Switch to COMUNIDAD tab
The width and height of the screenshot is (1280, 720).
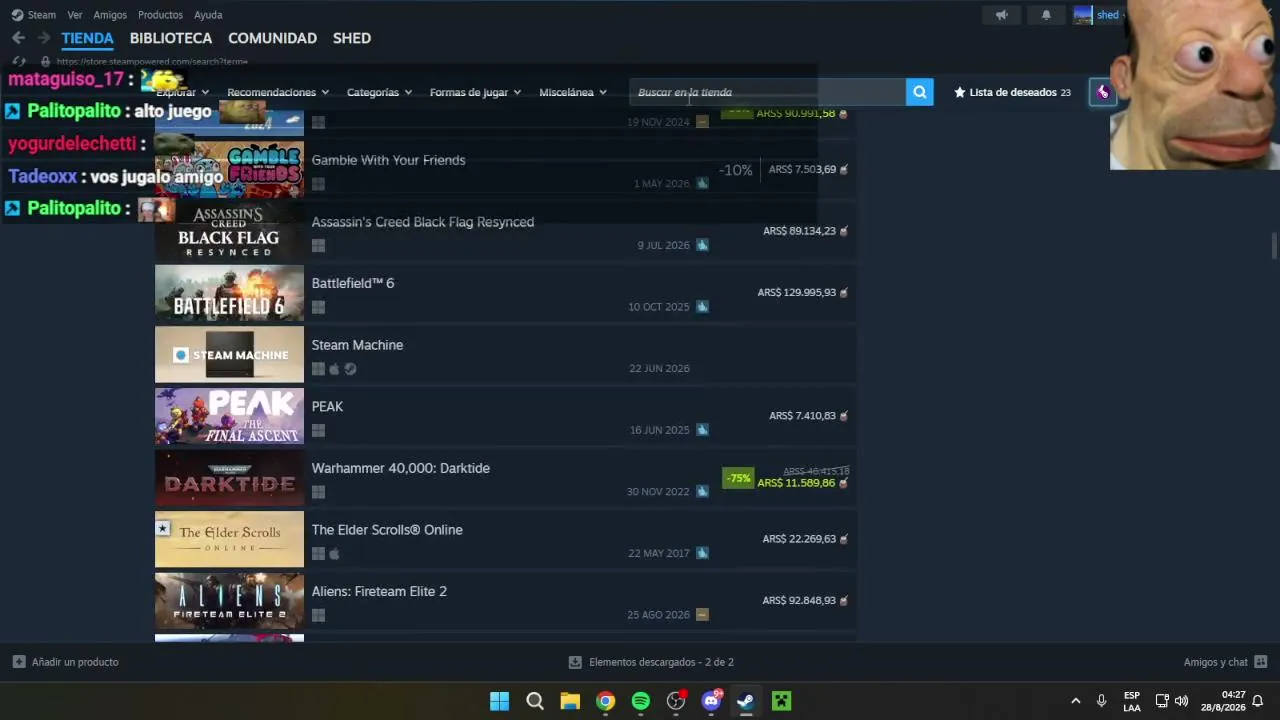click(x=272, y=38)
